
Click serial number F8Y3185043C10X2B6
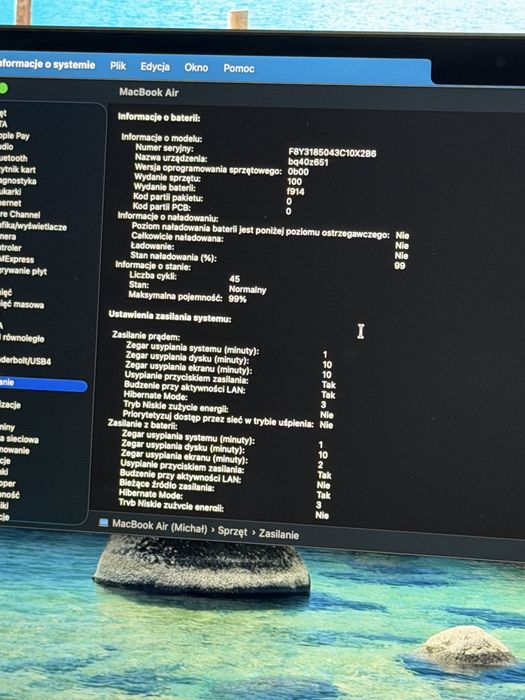(332, 154)
